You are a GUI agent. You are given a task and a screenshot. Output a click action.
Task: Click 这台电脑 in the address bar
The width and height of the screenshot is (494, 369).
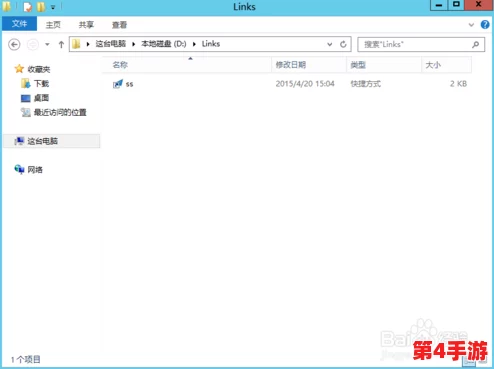tap(111, 44)
